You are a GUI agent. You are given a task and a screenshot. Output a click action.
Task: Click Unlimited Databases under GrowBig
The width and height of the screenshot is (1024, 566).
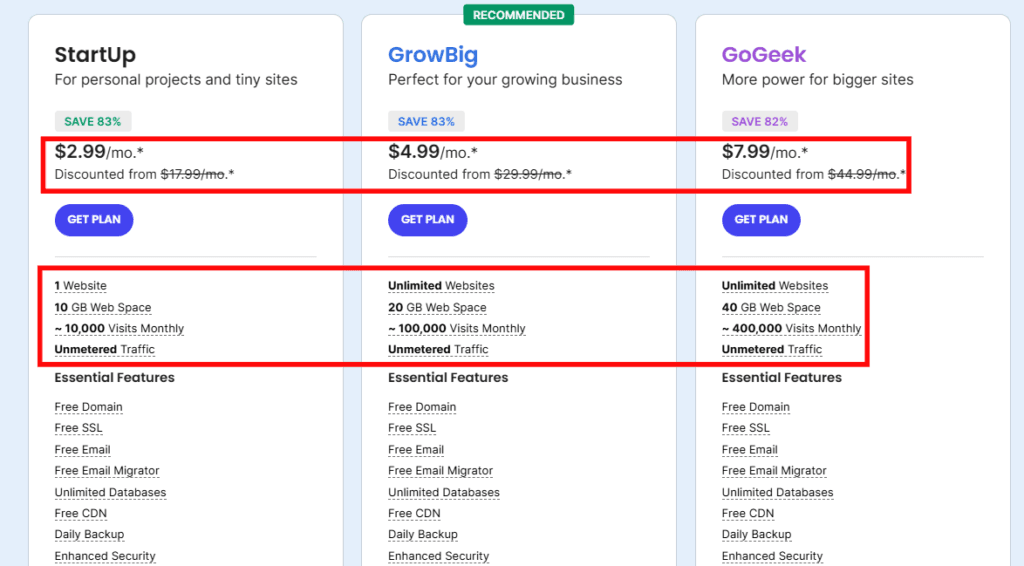tap(444, 492)
